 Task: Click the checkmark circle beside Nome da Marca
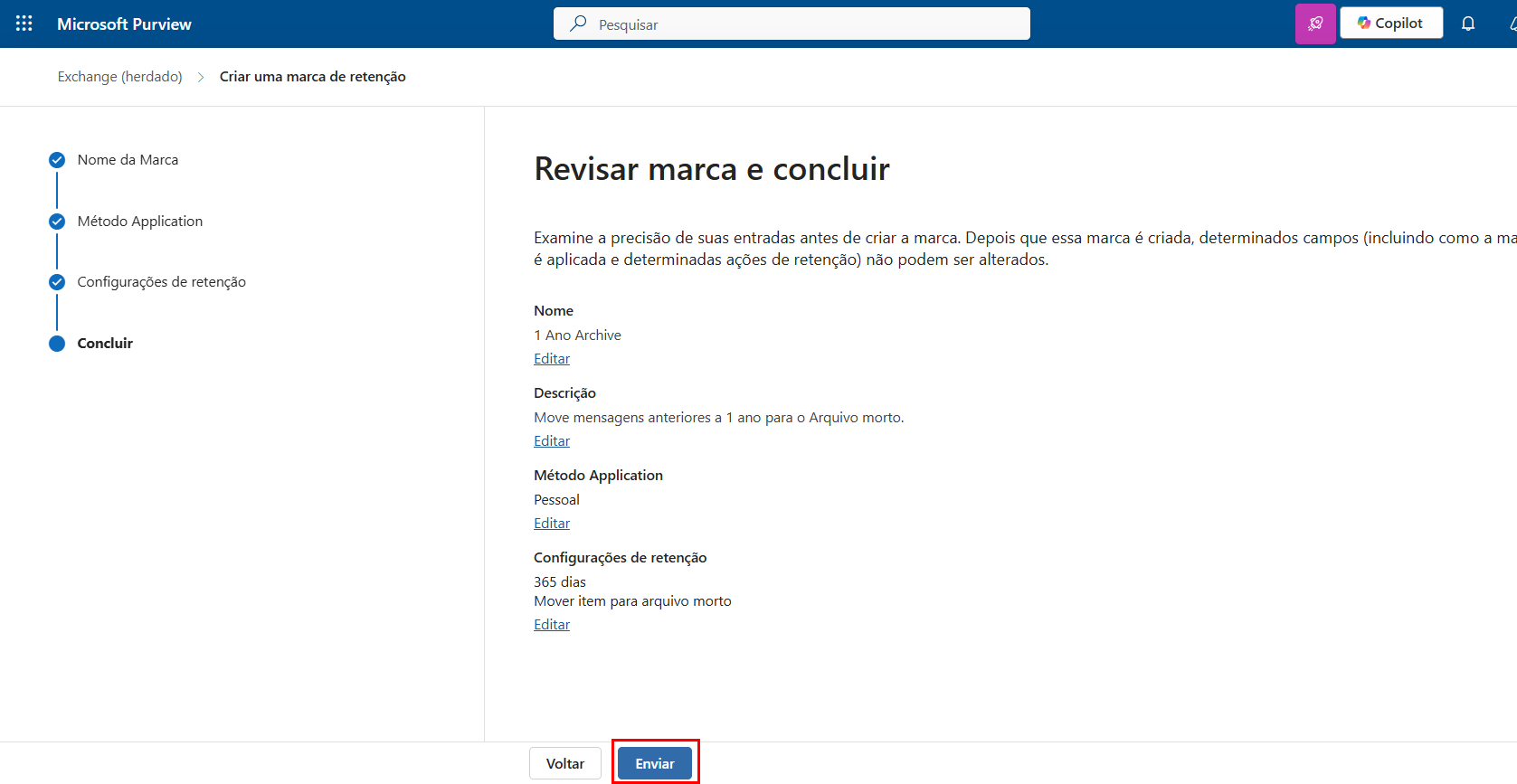(x=57, y=160)
